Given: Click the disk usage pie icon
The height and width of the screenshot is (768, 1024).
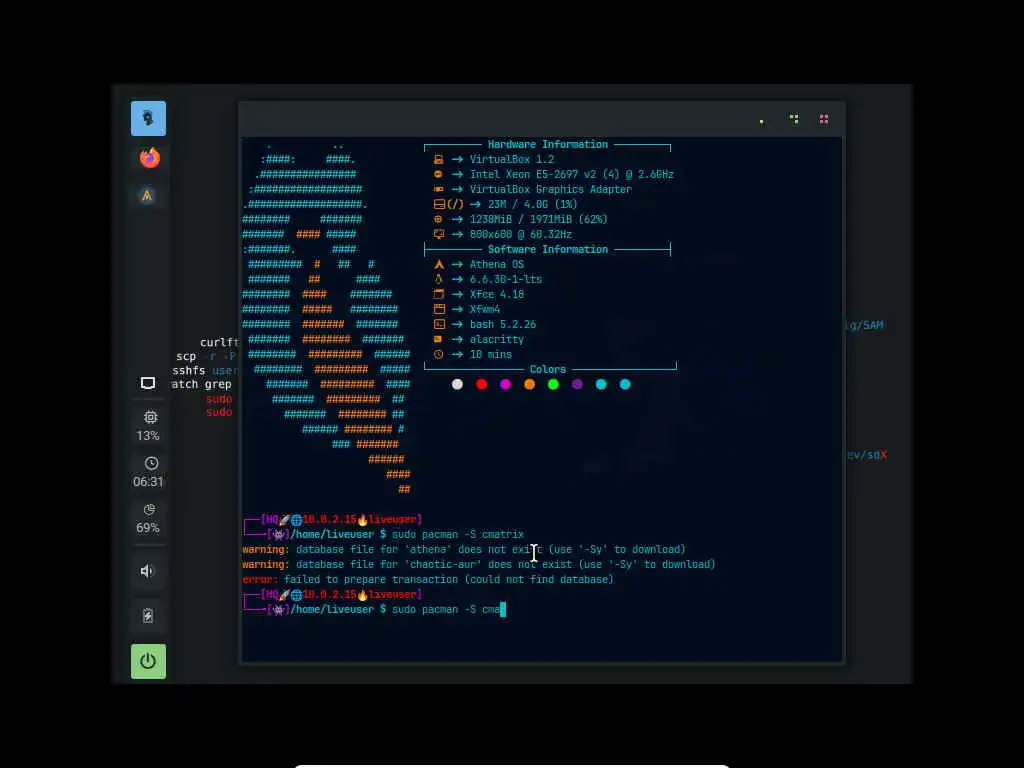Looking at the screenshot, I should point(150,509).
